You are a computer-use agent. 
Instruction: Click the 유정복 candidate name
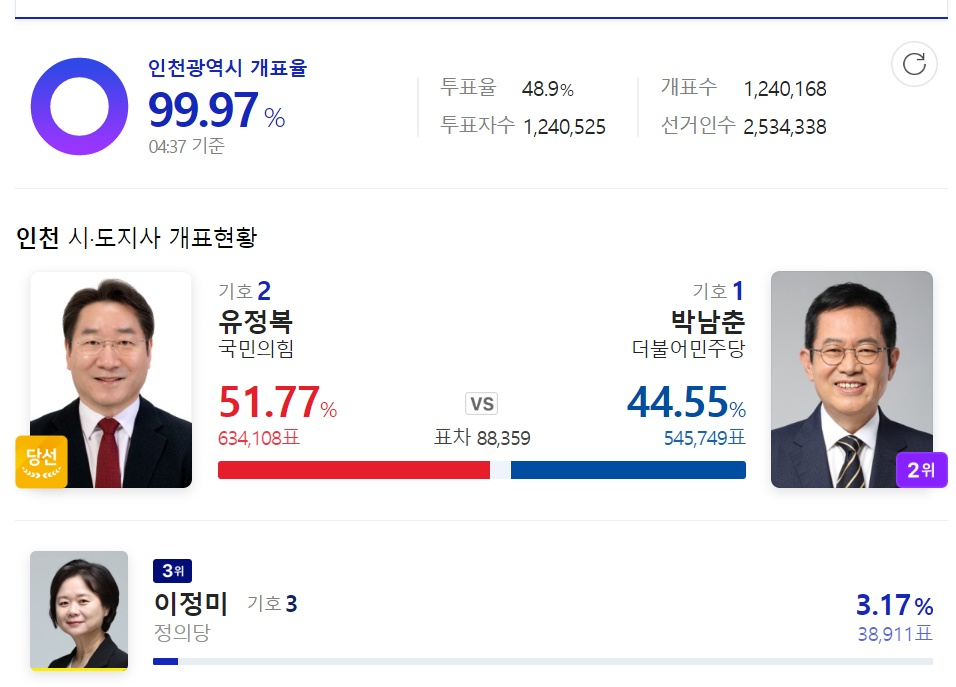tap(255, 321)
